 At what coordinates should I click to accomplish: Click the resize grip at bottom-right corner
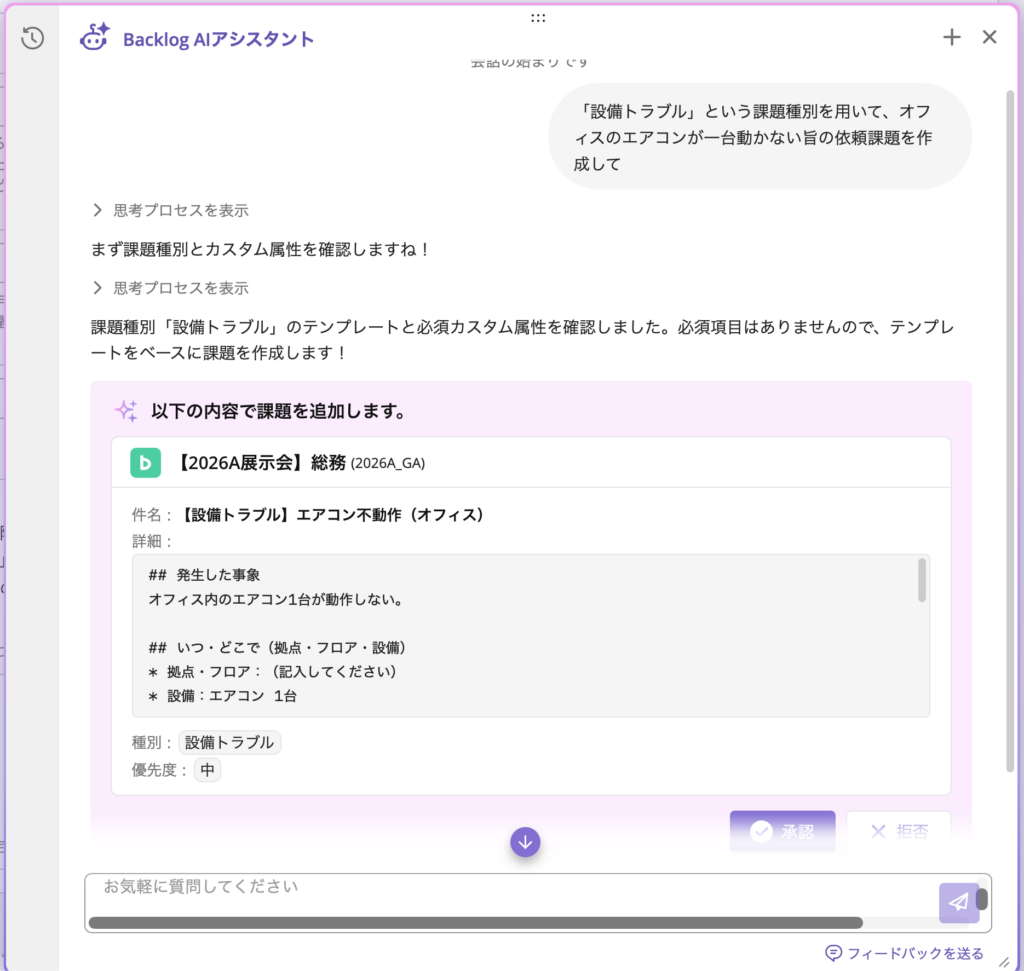pos(1004,962)
